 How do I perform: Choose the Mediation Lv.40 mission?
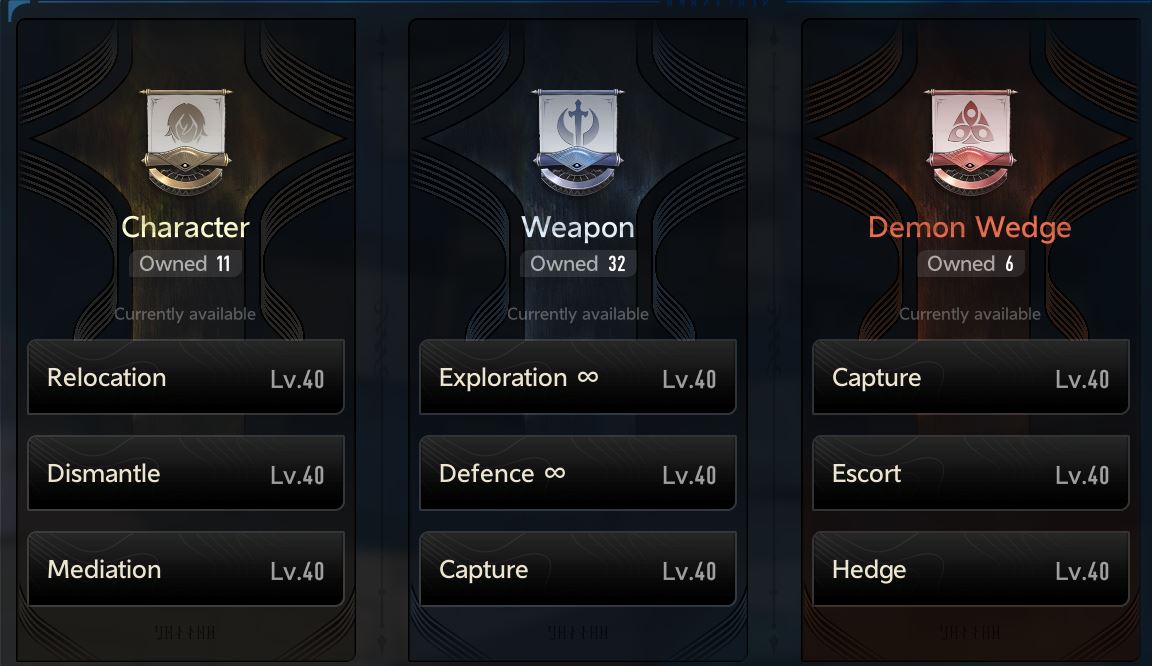(x=186, y=569)
